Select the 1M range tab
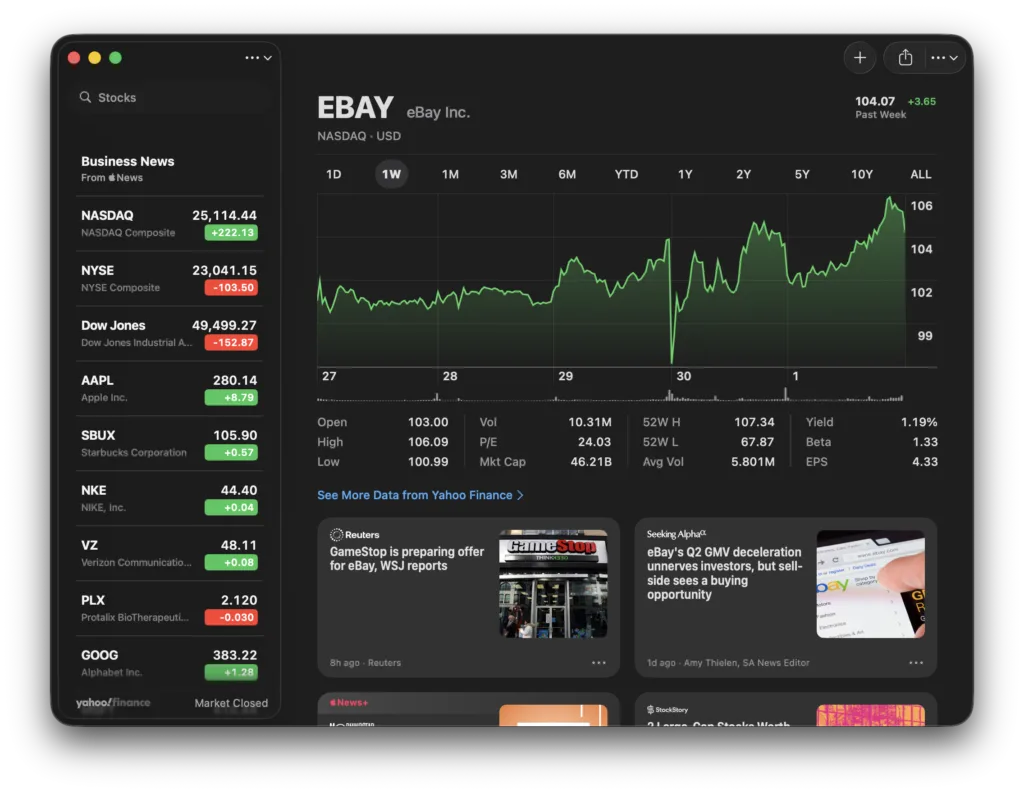1024x793 pixels. 450,174
